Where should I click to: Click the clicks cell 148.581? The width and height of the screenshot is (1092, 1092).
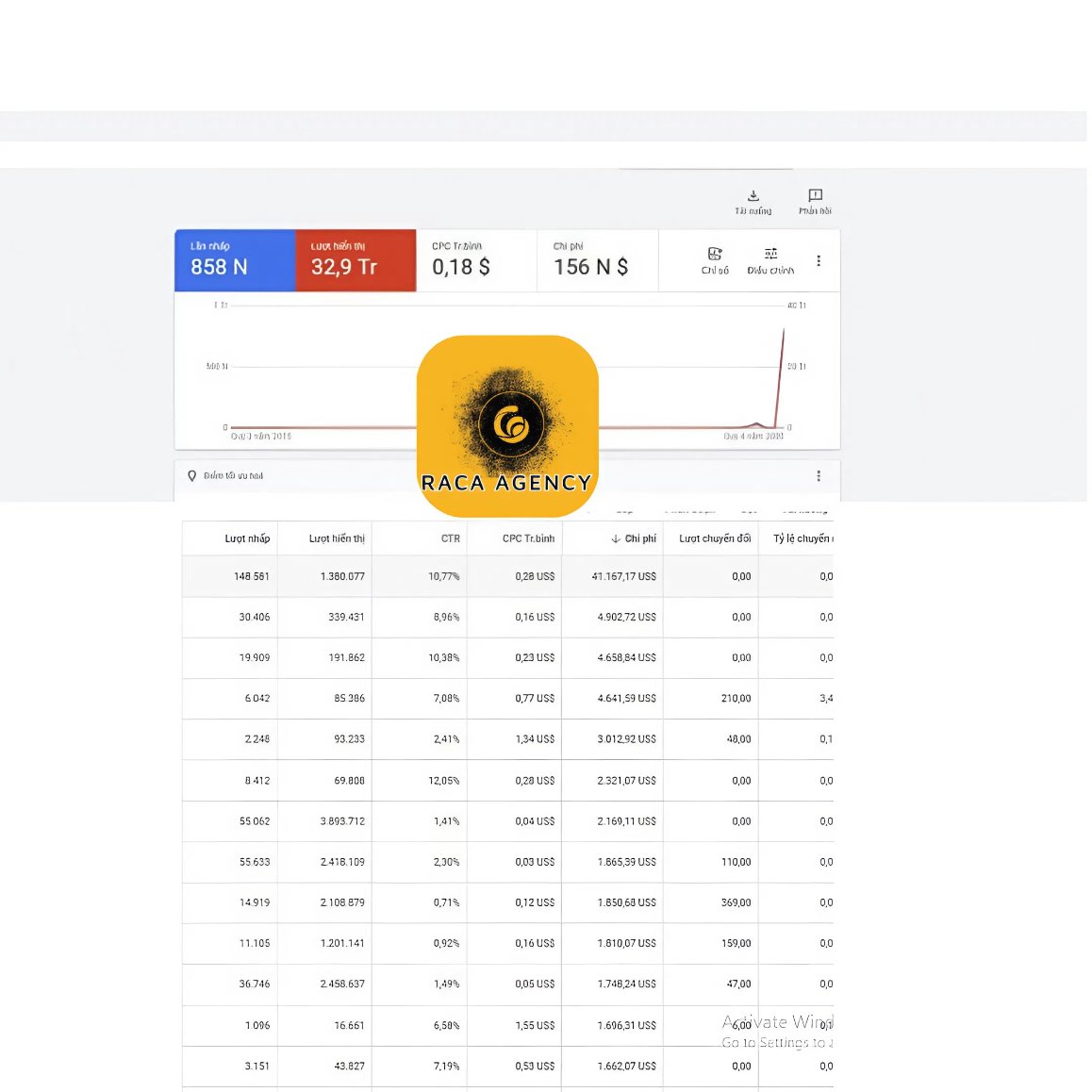252,576
